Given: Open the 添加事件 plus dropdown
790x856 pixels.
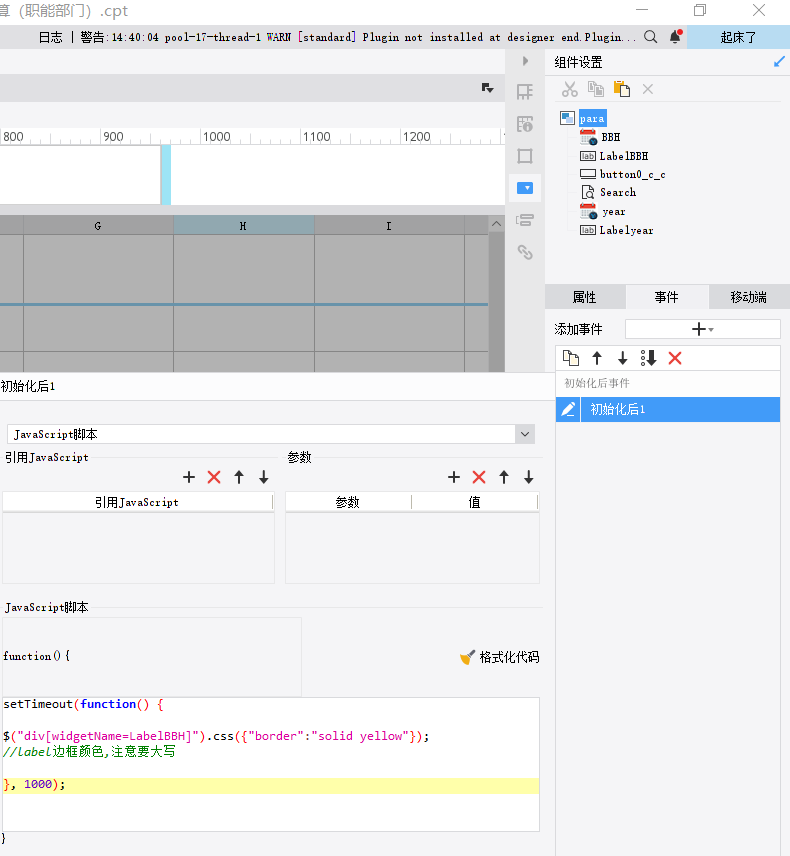Looking at the screenshot, I should click(x=703, y=329).
